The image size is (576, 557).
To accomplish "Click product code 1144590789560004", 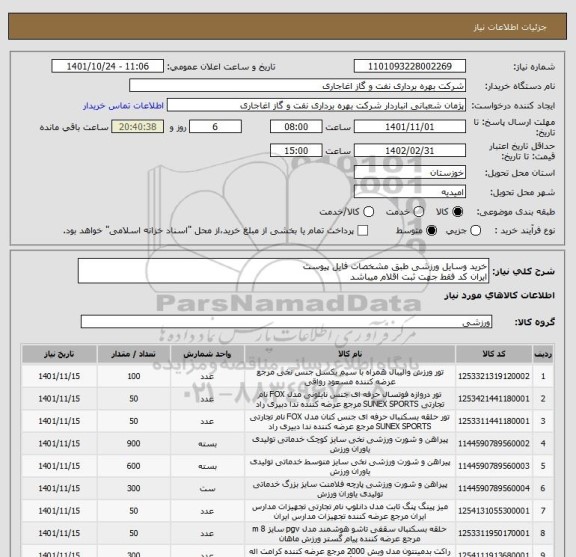I will point(494,489).
